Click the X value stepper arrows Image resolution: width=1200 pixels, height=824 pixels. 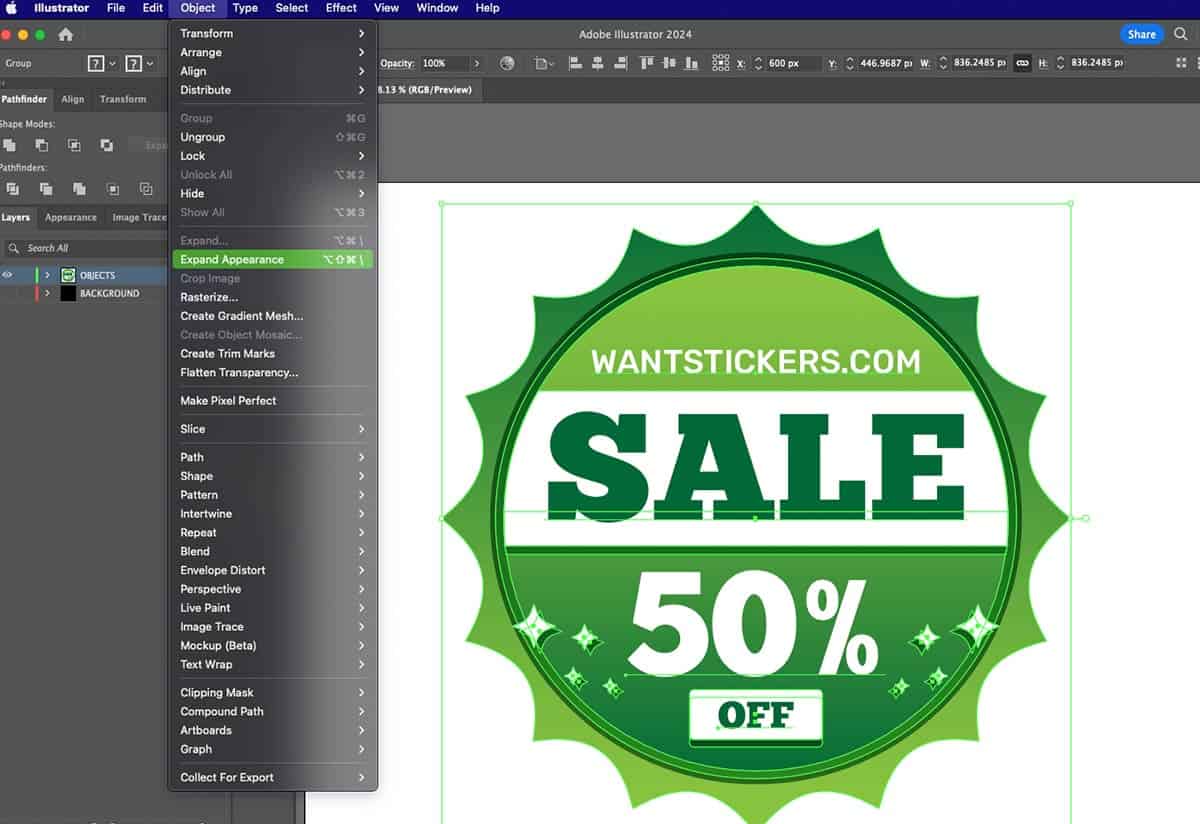(758, 63)
